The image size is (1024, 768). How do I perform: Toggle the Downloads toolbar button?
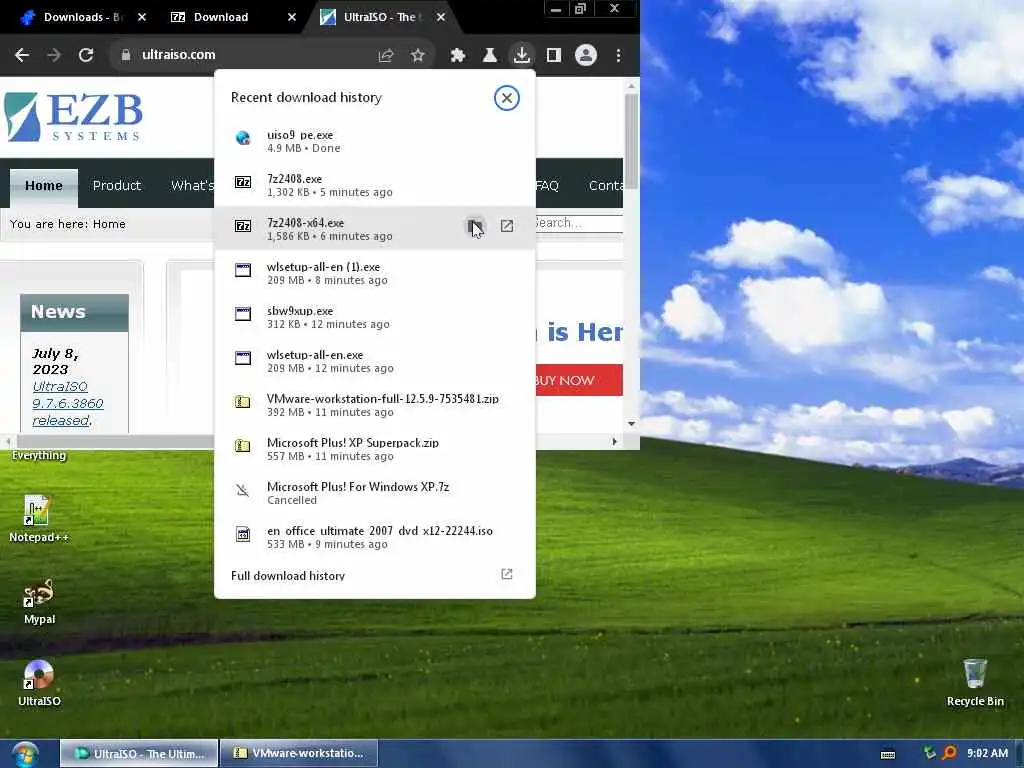(x=521, y=56)
